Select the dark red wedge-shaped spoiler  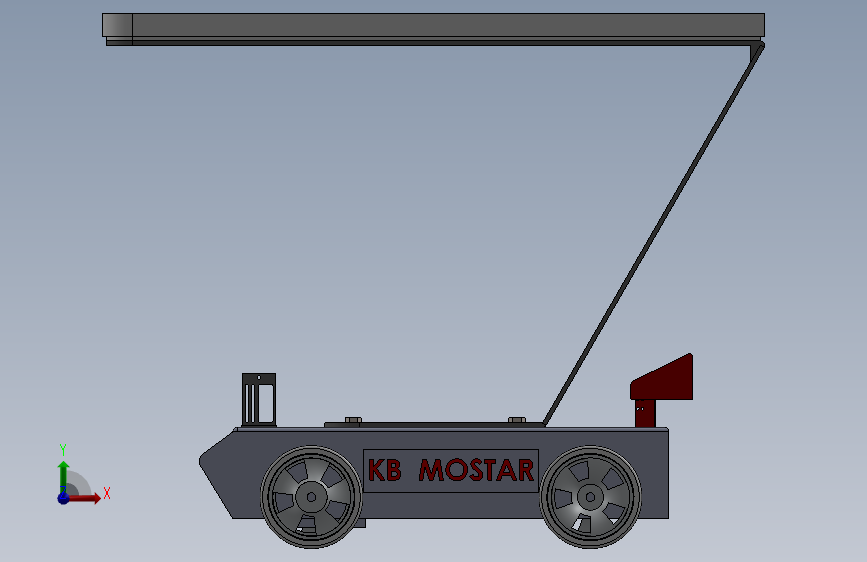click(666, 381)
